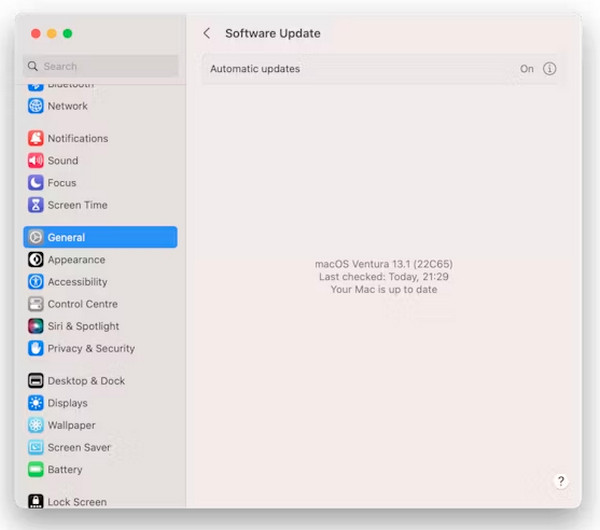The image size is (600, 530).
Task: Click the Last checked time text
Action: [x=384, y=277]
